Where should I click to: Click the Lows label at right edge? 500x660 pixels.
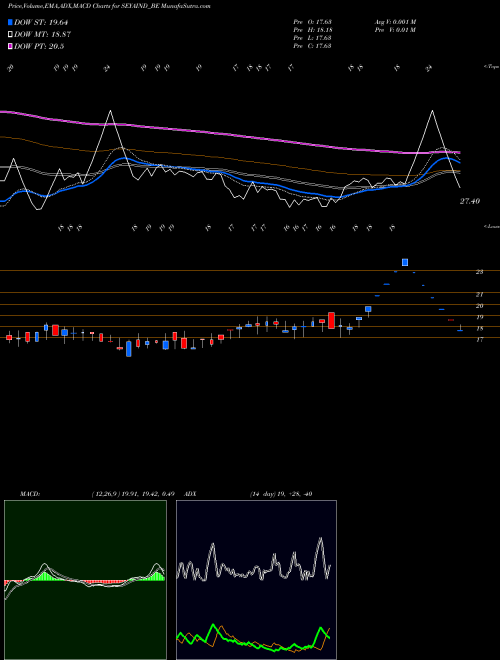click(492, 226)
